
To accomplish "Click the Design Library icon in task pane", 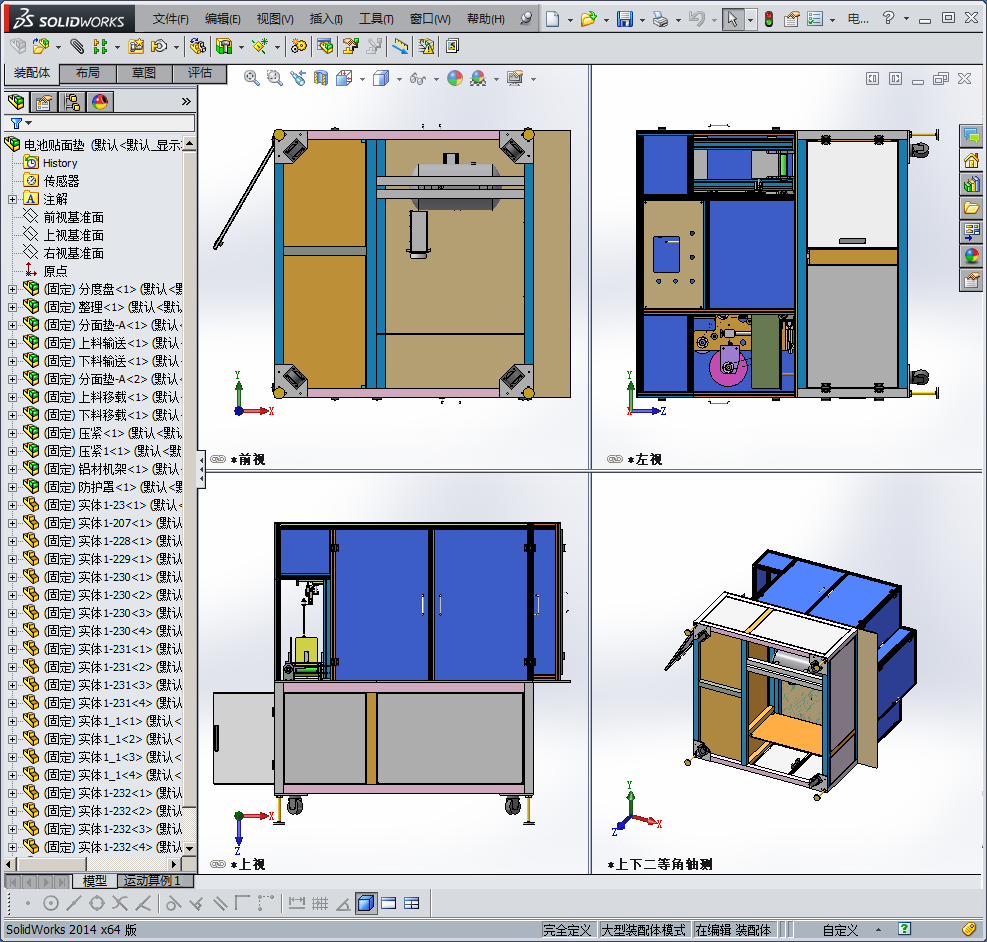I will (x=972, y=184).
